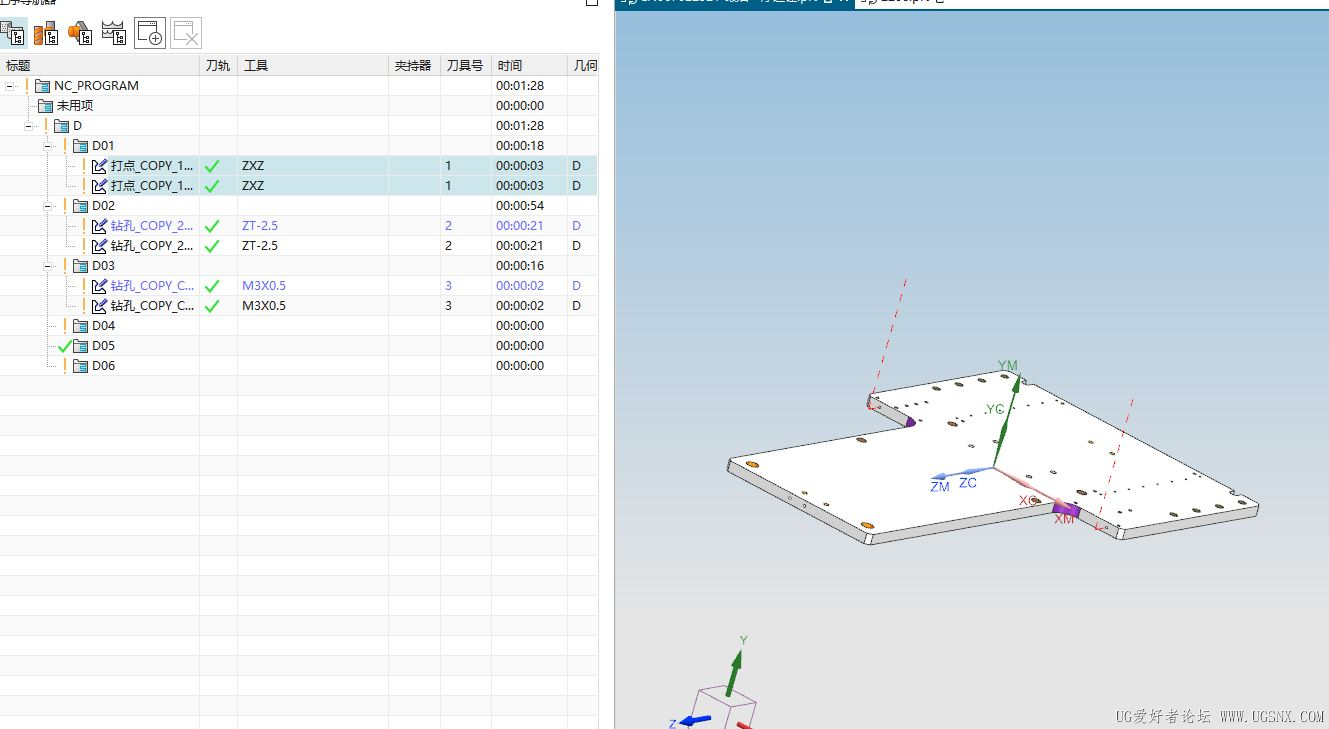Collapse the D program group node
Screen dimensions: 1329x729
(x=30, y=126)
